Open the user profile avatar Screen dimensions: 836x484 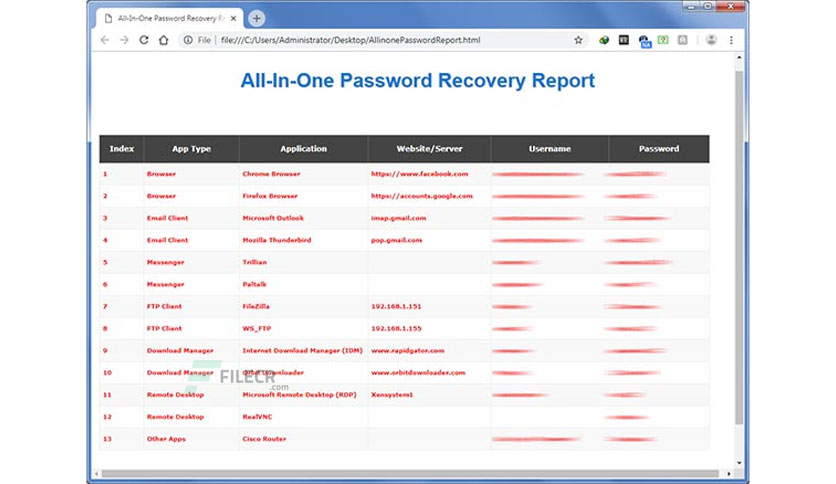711,40
